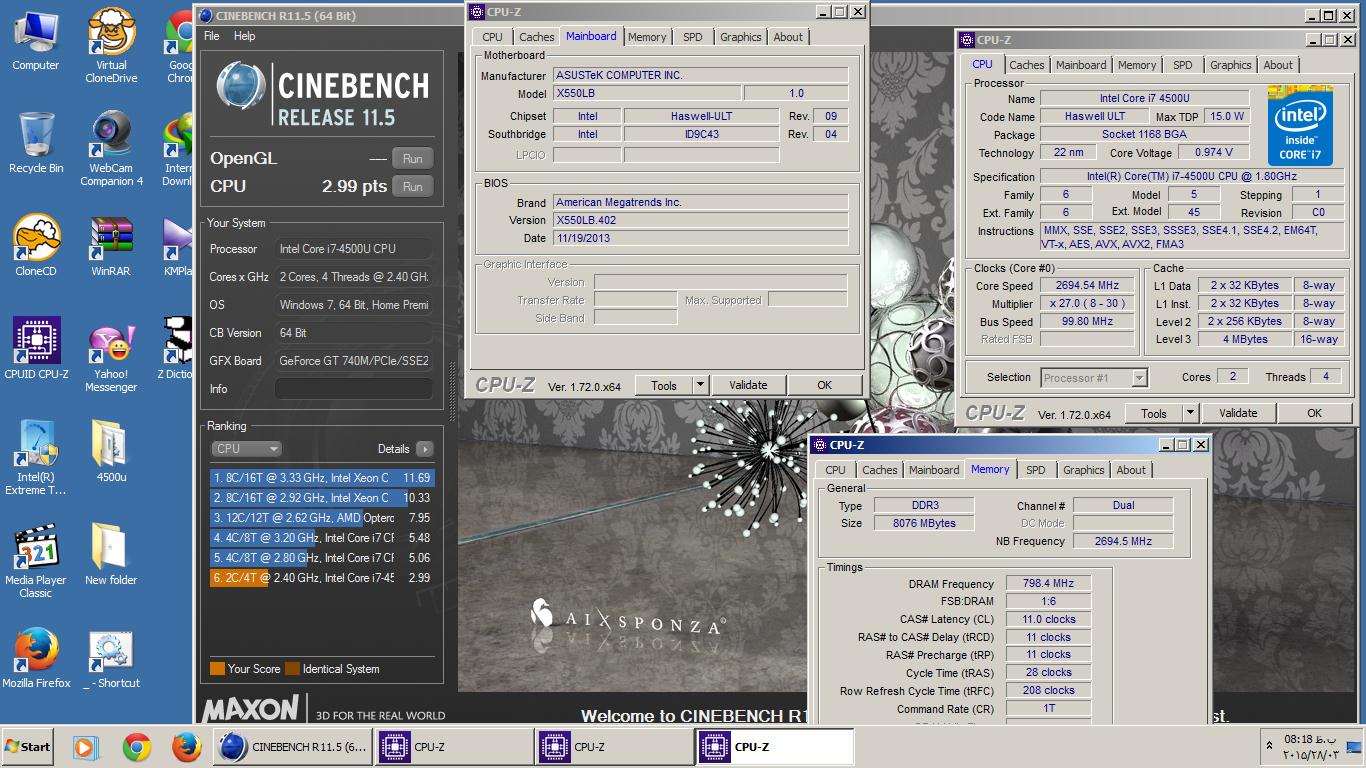Open SPD tab in CPU-Z Memory window
The image size is (1366, 768).
[x=1036, y=470]
